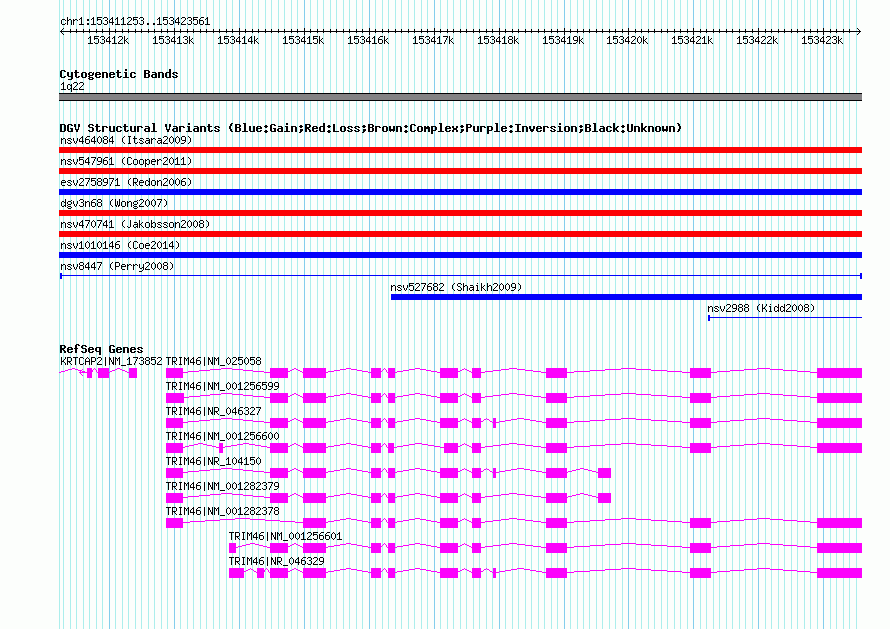Select the thin blue nsv8447 variant line
The height and width of the screenshot is (629, 890).
[x=460, y=276]
